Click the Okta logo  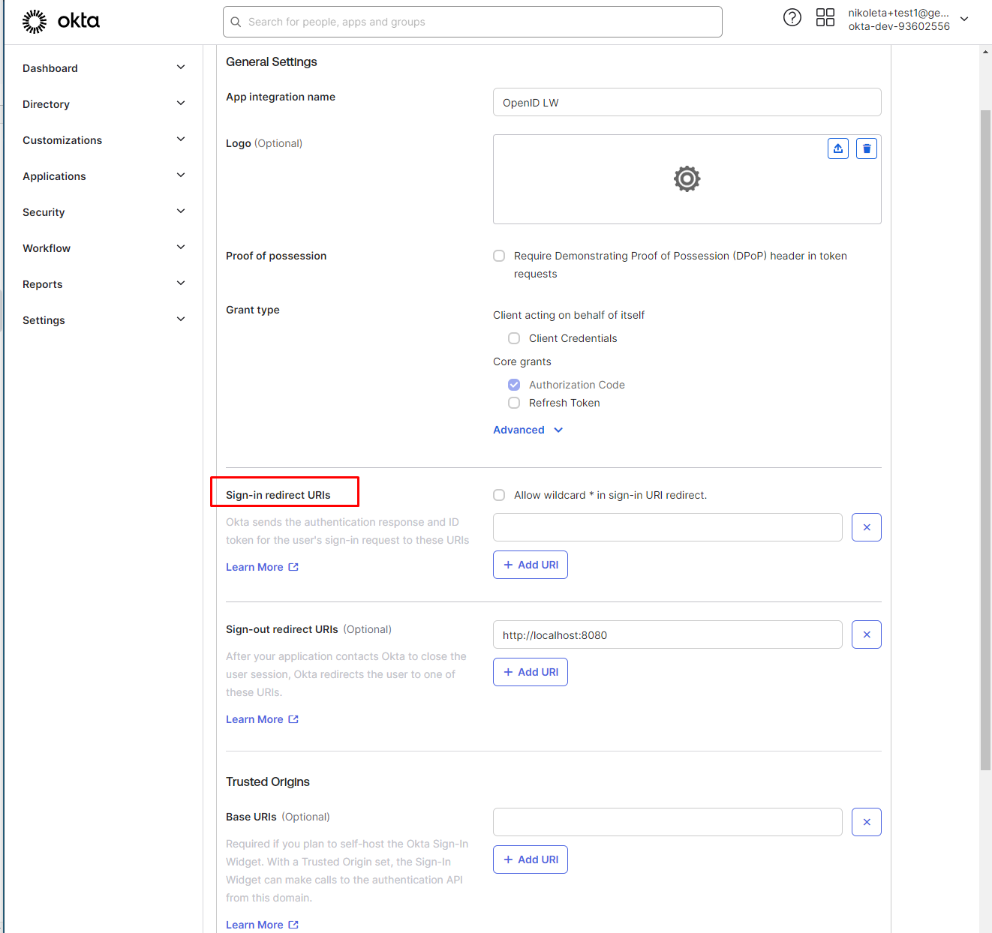(61, 21)
